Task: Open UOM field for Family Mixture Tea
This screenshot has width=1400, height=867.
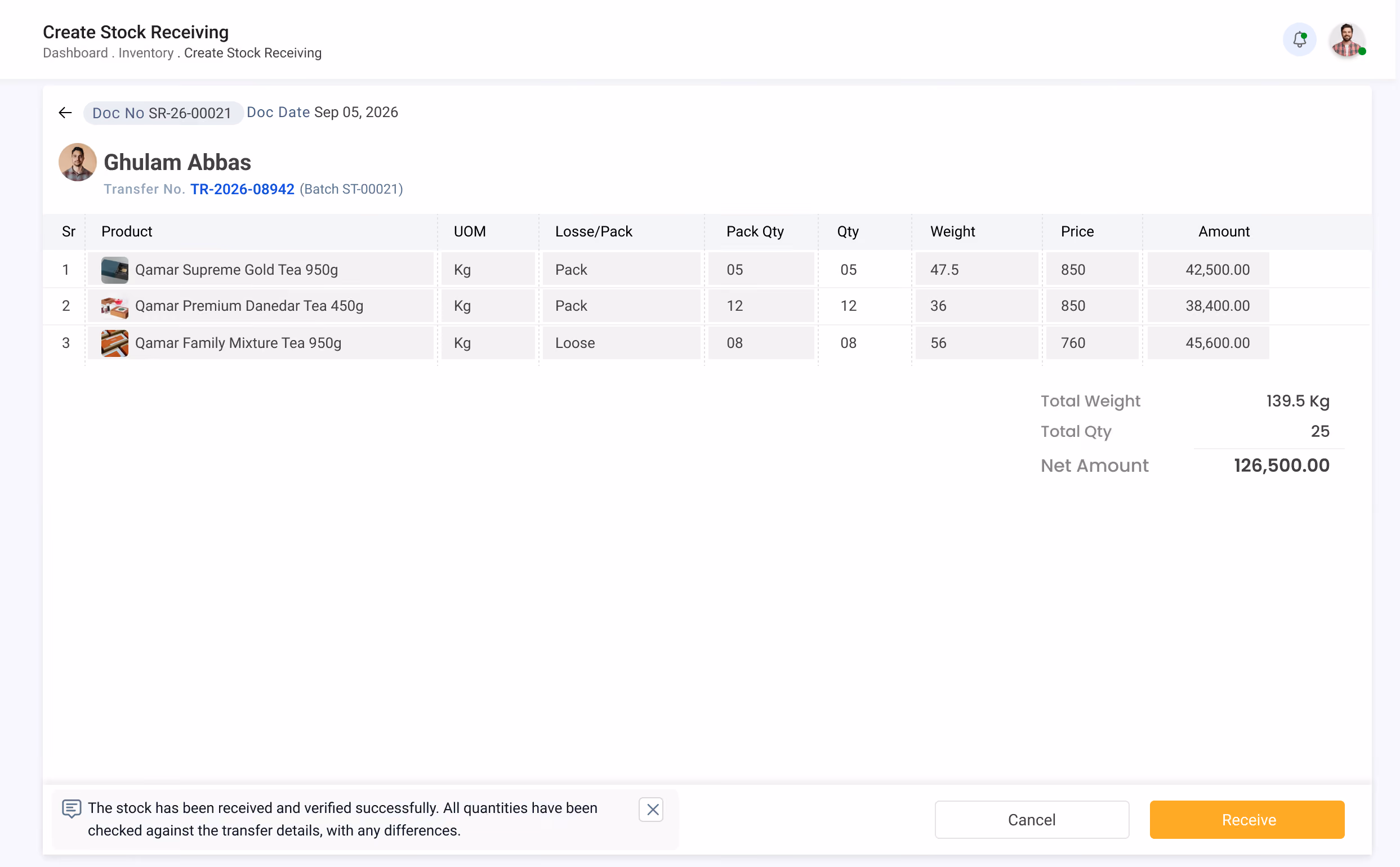Action: pos(488,343)
